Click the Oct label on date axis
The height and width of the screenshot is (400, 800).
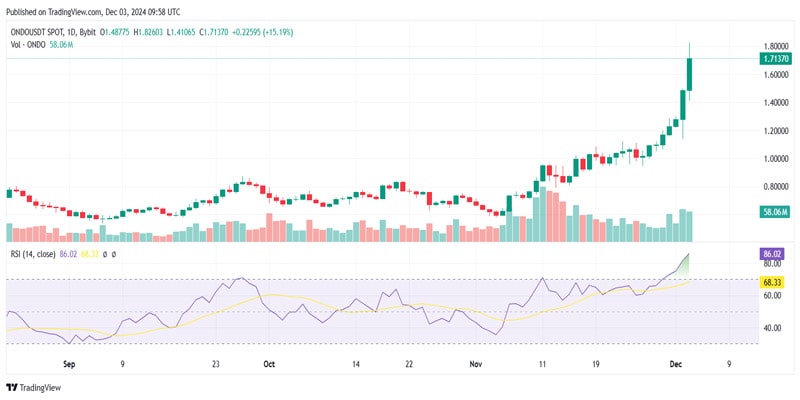point(269,364)
